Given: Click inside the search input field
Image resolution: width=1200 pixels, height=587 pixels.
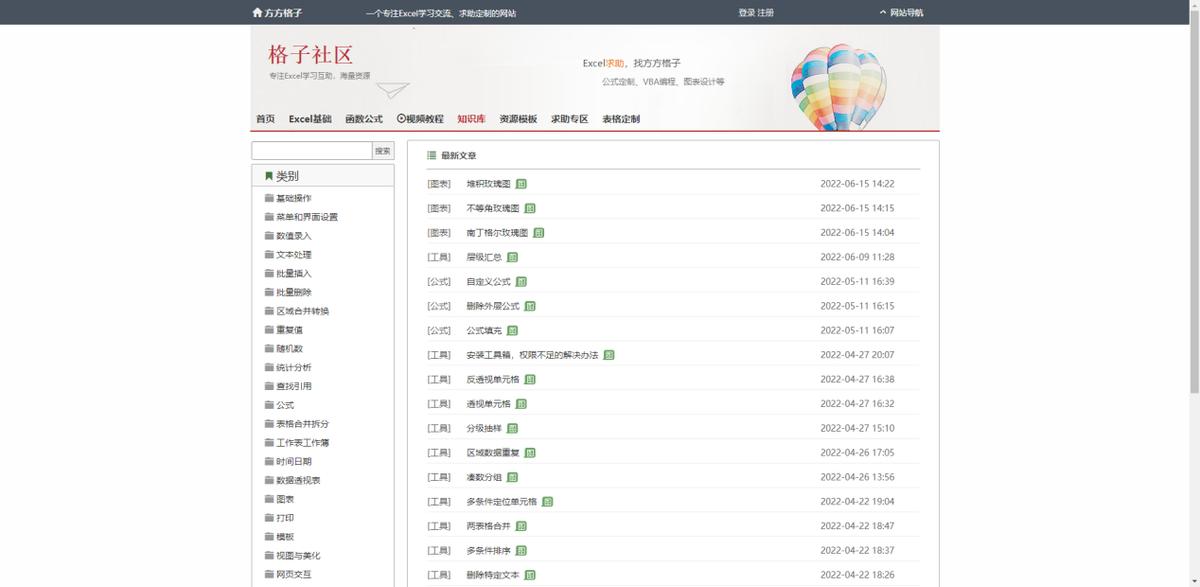Looking at the screenshot, I should point(310,149).
